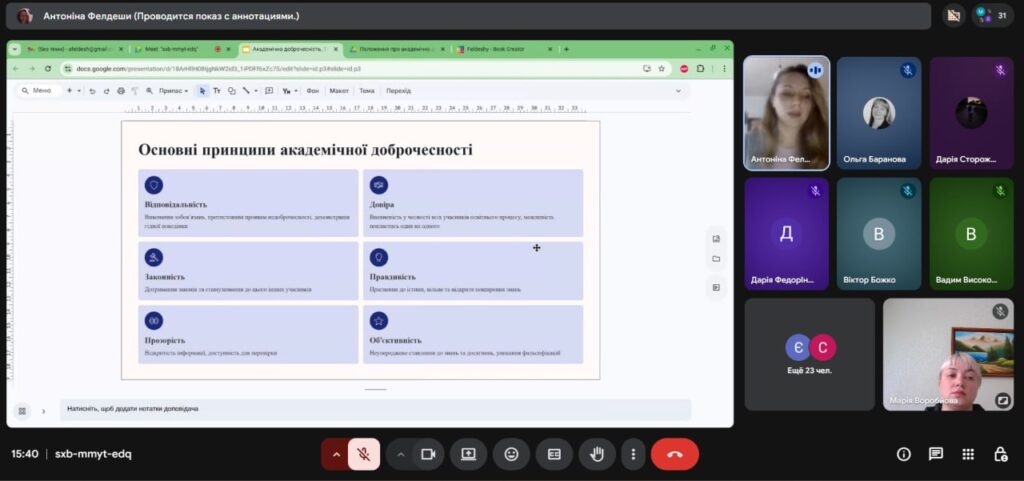Open the in-call chat panel

(x=936, y=454)
